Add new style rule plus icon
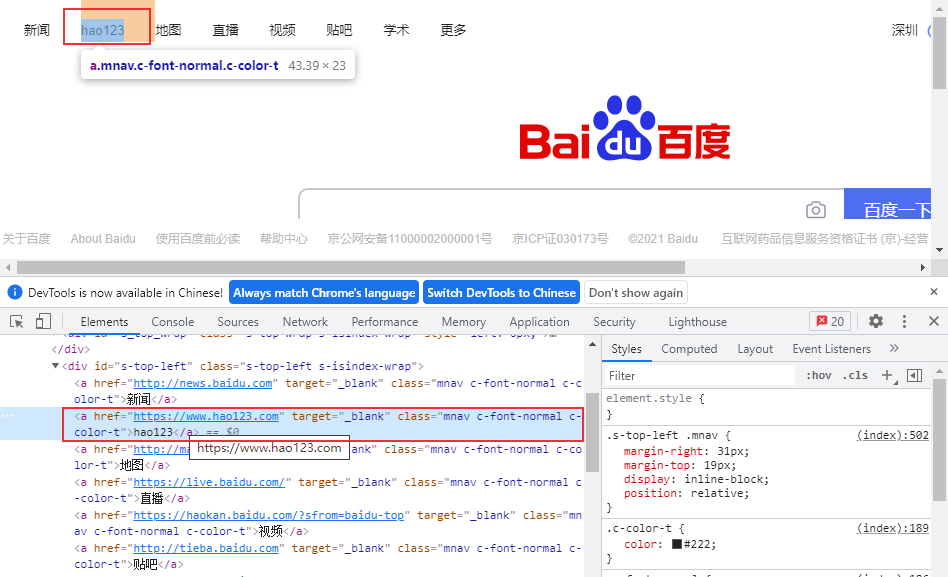 coord(888,376)
